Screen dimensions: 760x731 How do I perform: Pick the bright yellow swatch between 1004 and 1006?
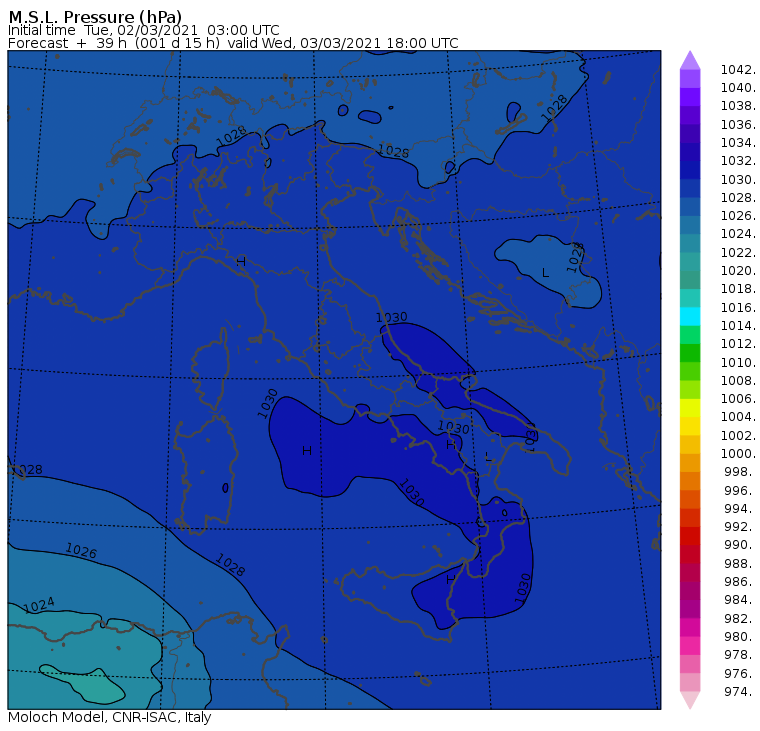(690, 408)
